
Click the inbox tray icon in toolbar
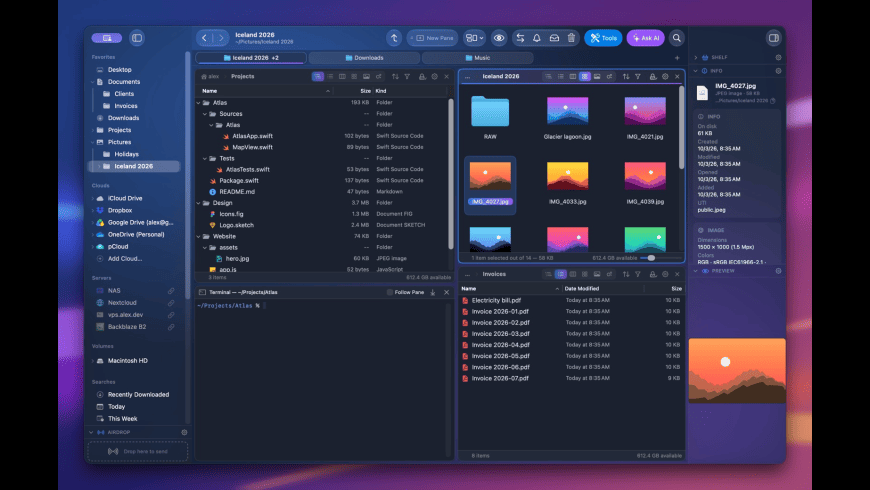554,38
